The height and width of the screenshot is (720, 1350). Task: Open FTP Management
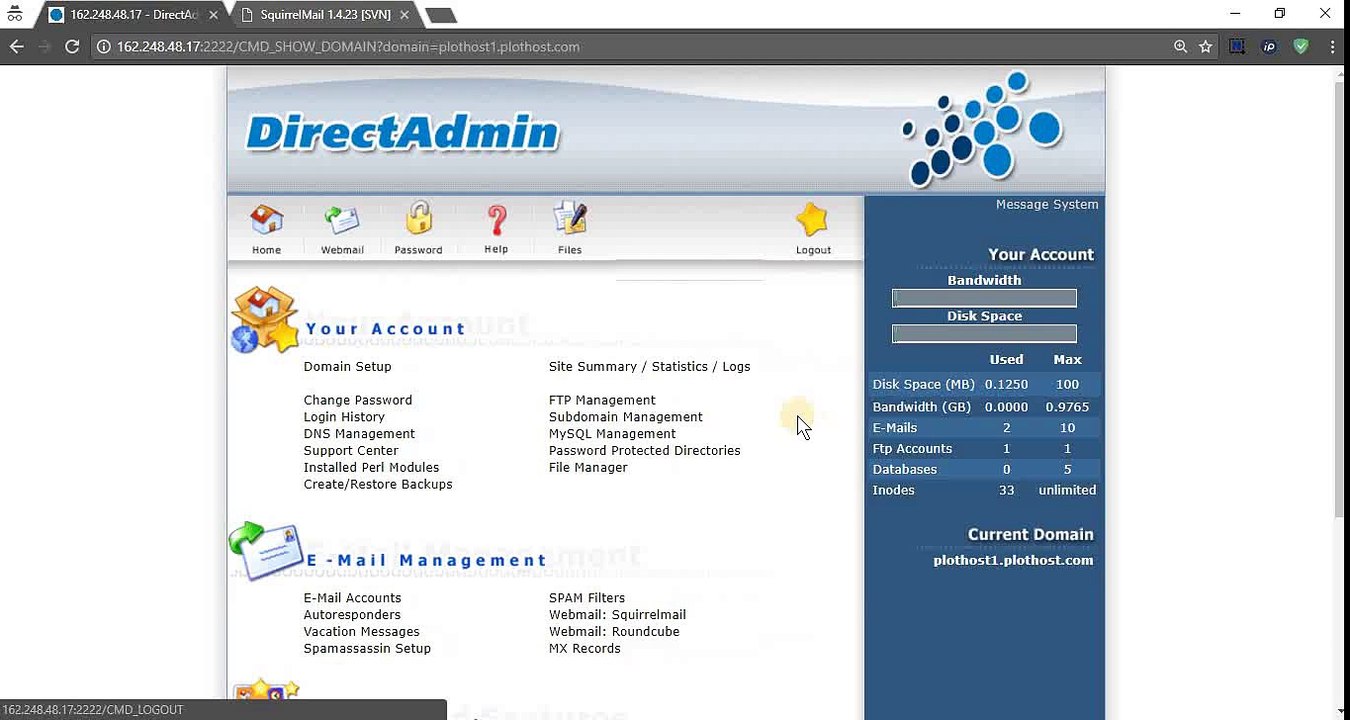pyautogui.click(x=602, y=400)
